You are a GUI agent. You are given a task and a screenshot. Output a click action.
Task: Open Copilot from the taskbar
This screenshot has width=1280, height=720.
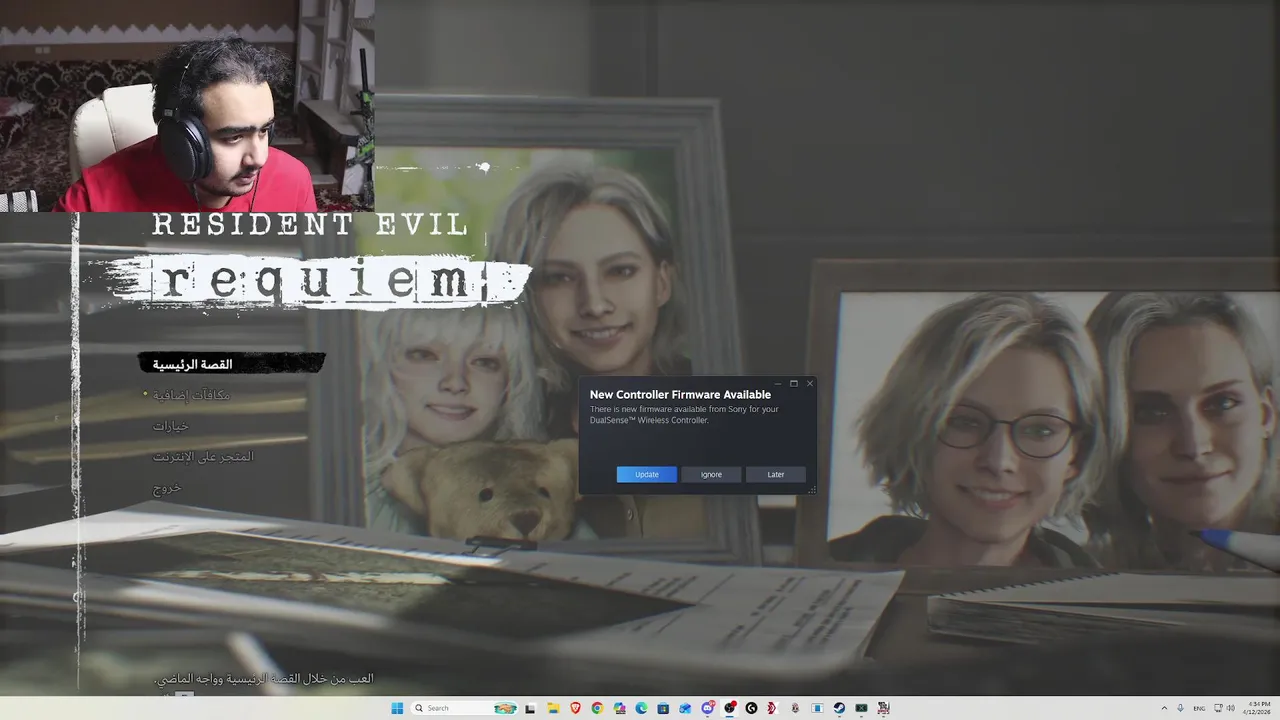619,708
